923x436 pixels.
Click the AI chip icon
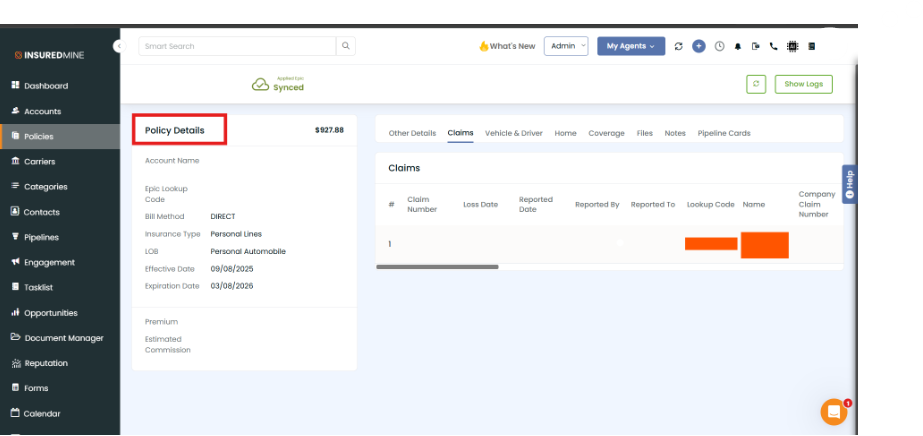coord(792,46)
